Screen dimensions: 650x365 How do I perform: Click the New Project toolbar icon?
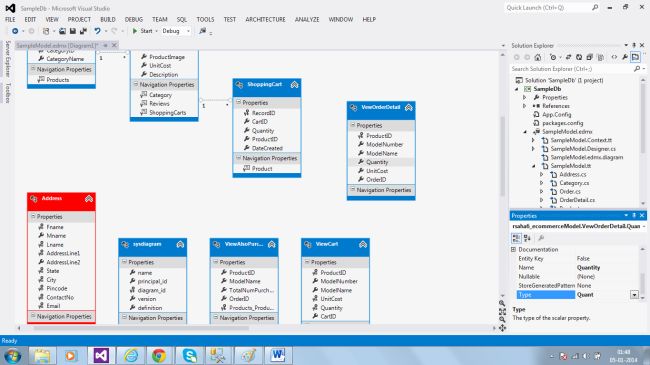click(x=46, y=31)
